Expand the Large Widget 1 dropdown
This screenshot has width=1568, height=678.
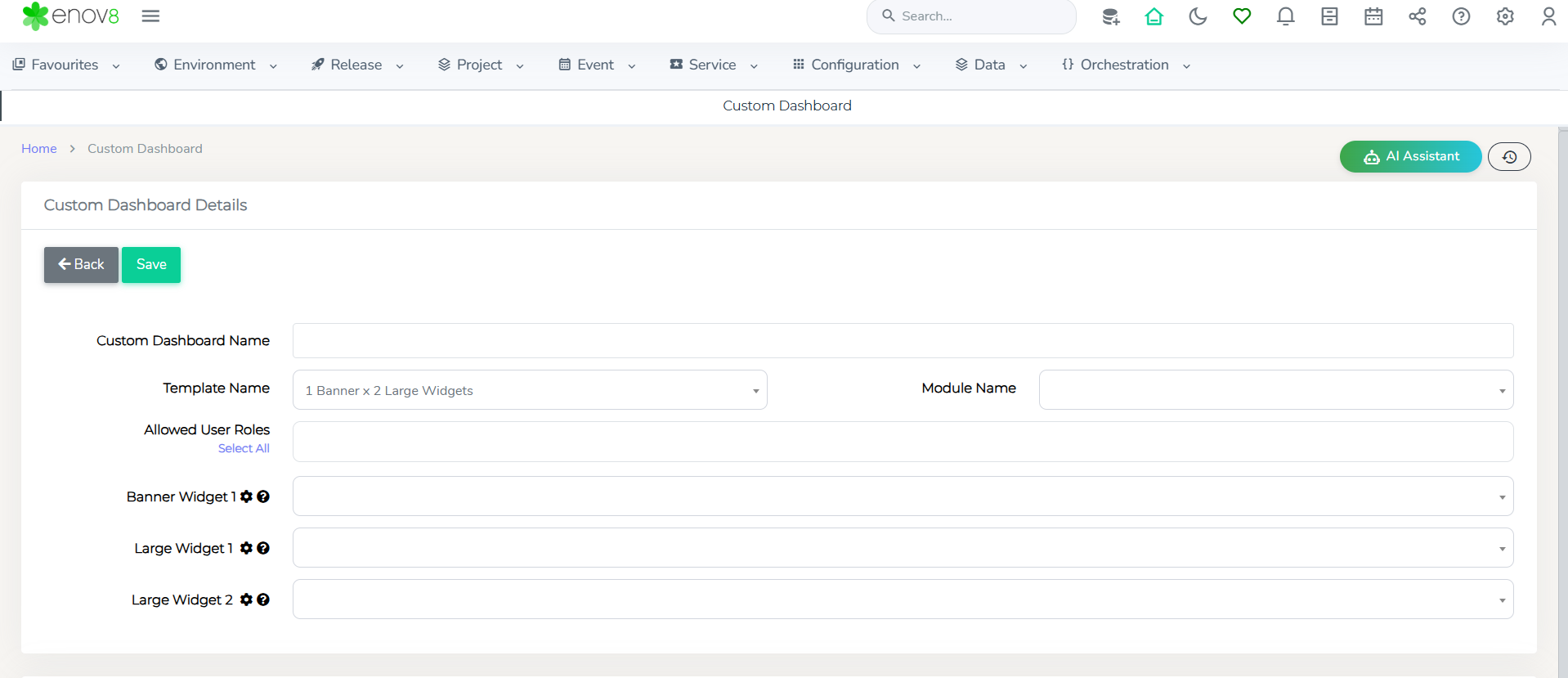[x=903, y=548]
